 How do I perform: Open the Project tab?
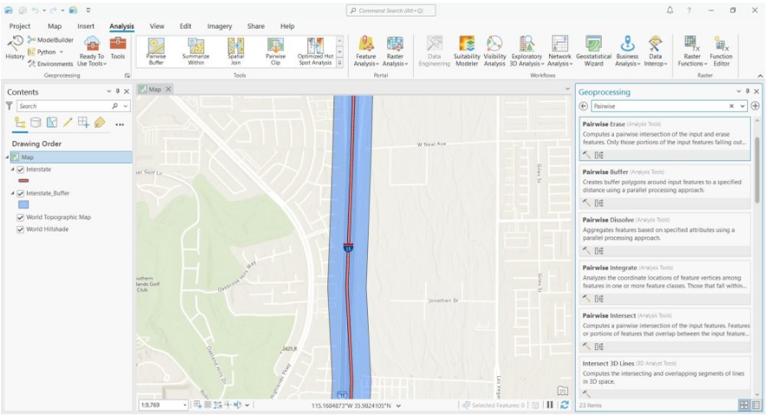(20, 26)
